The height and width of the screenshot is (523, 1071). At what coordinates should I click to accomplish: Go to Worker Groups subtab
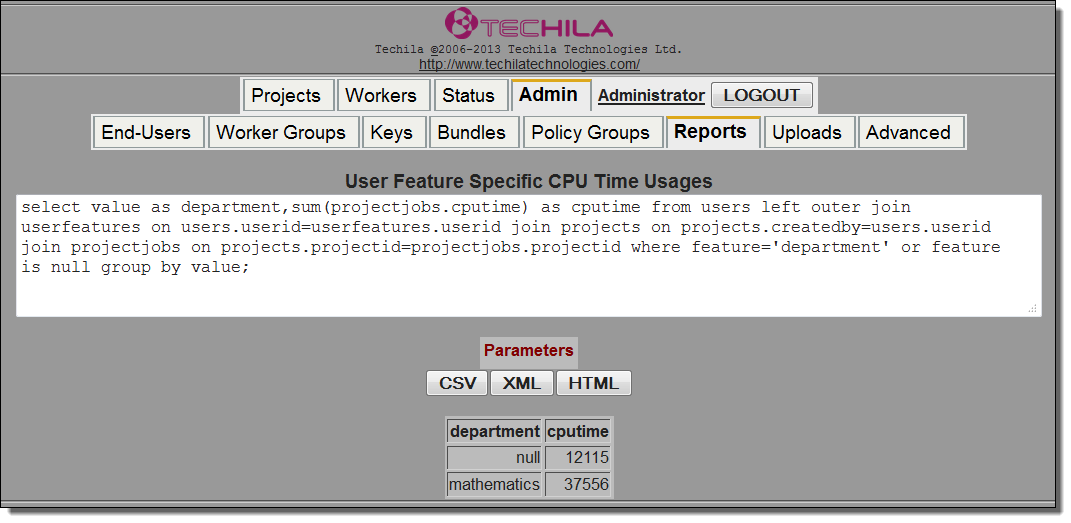click(x=281, y=133)
